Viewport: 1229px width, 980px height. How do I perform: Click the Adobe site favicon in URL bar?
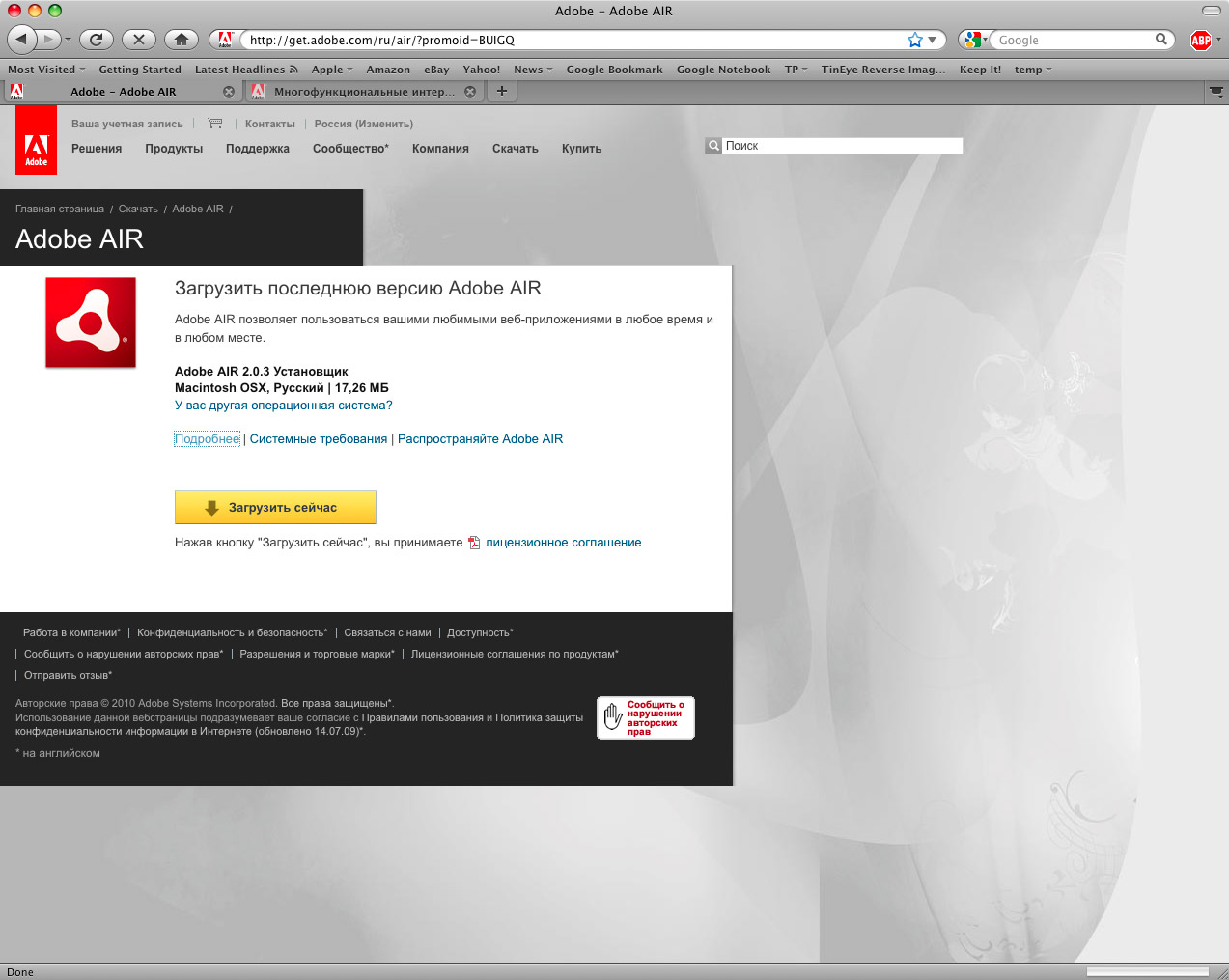225,40
